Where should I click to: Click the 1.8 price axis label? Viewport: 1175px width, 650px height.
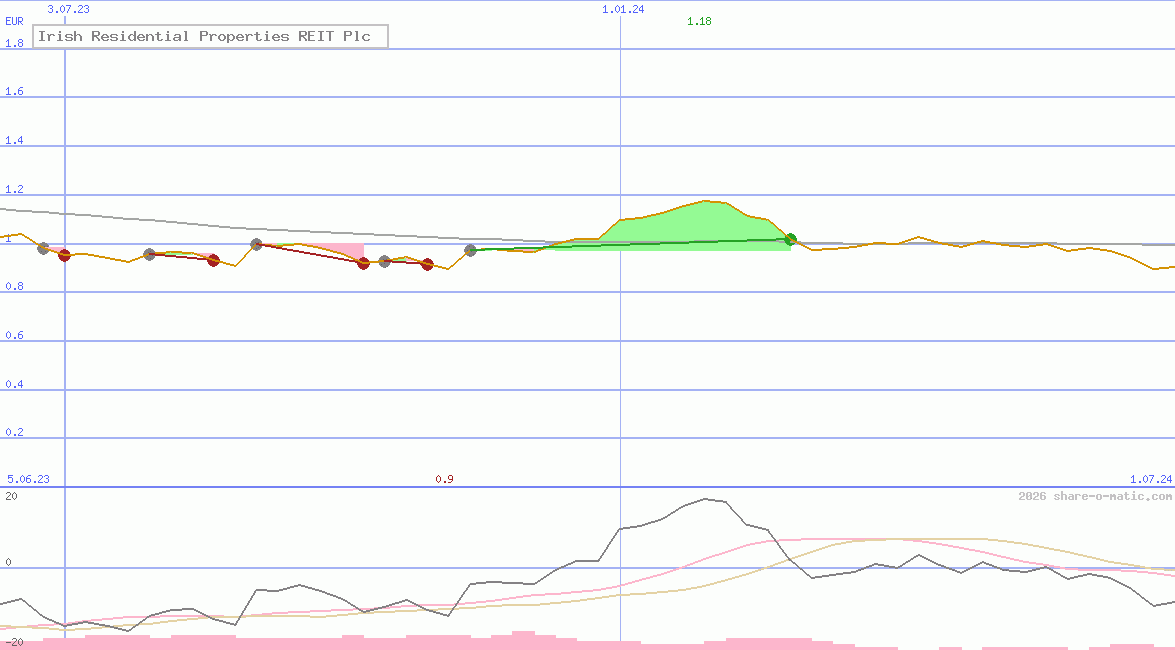[14, 43]
